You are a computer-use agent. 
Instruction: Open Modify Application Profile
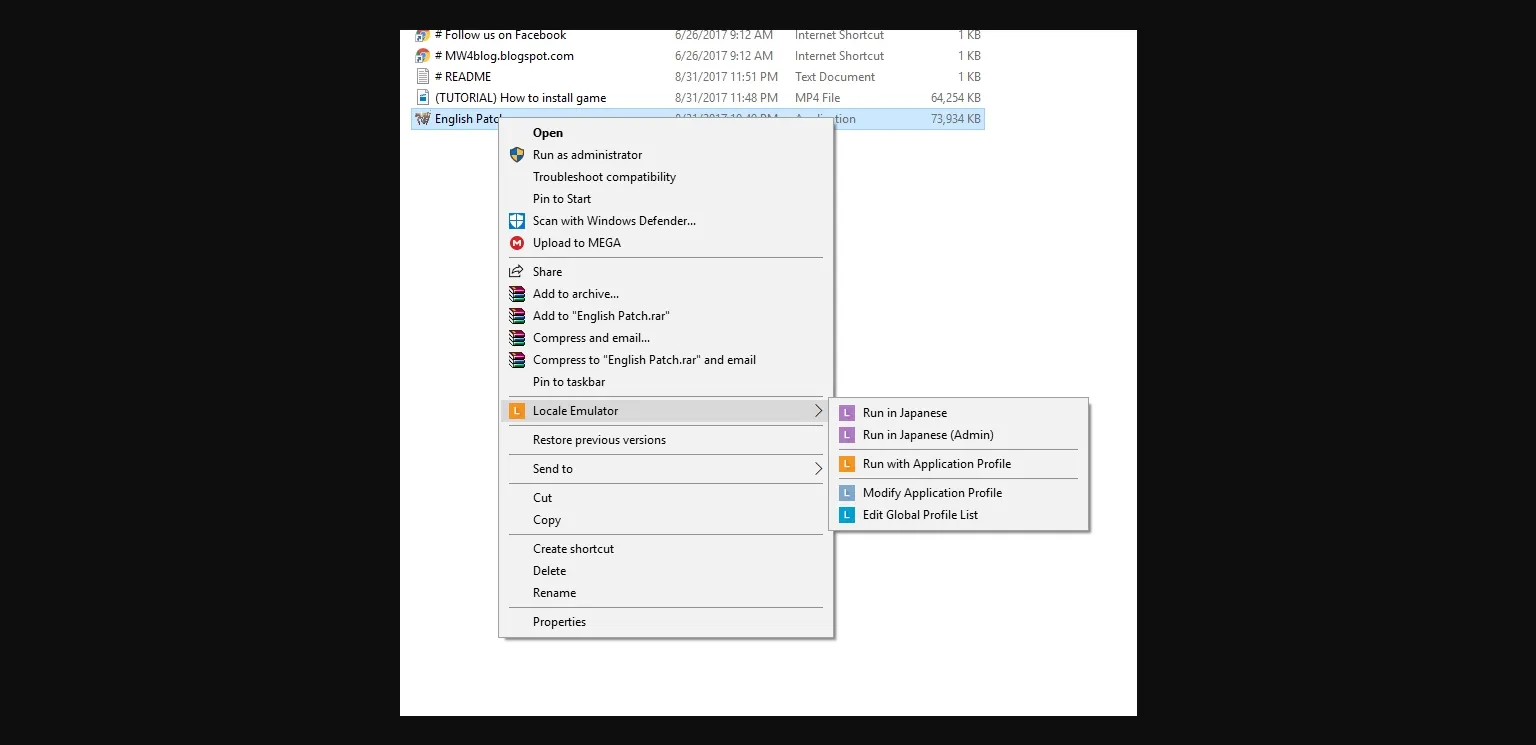pos(932,493)
